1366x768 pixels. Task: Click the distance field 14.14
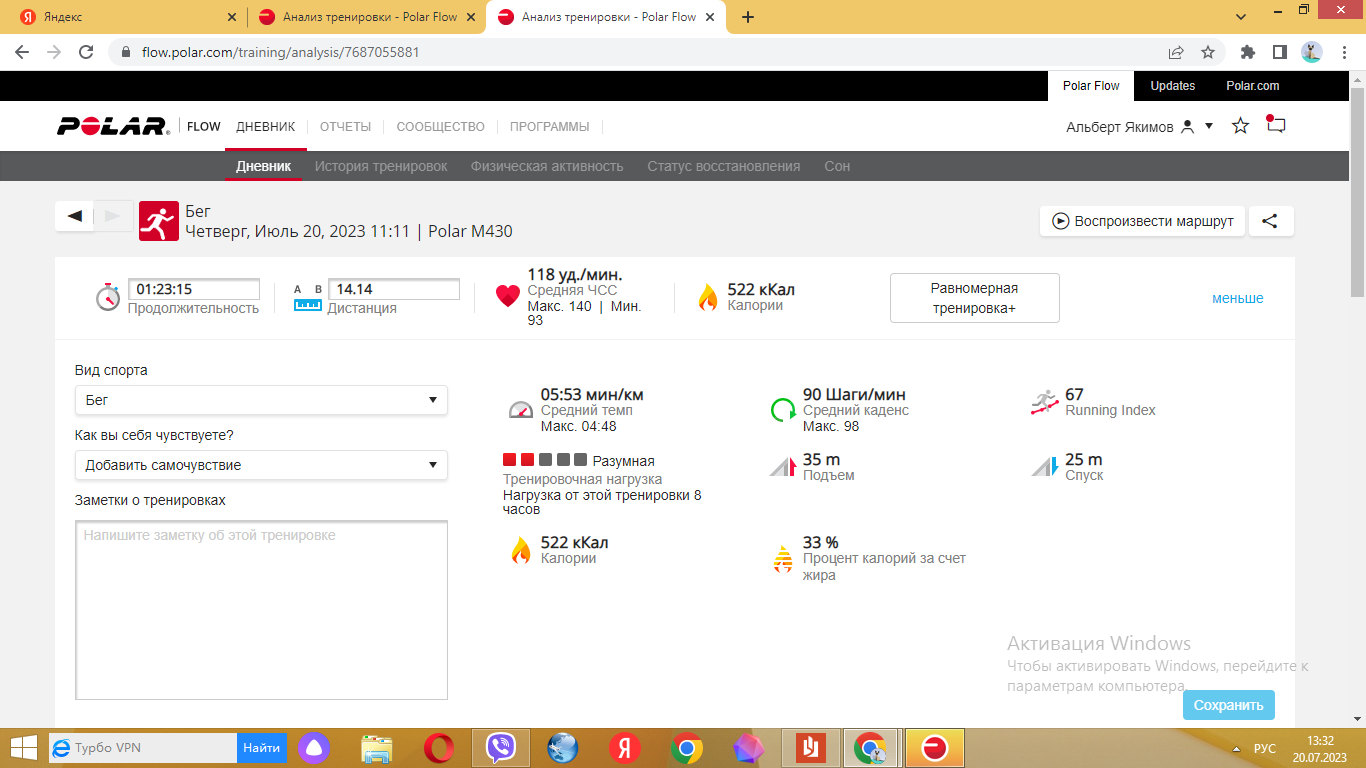pos(394,289)
